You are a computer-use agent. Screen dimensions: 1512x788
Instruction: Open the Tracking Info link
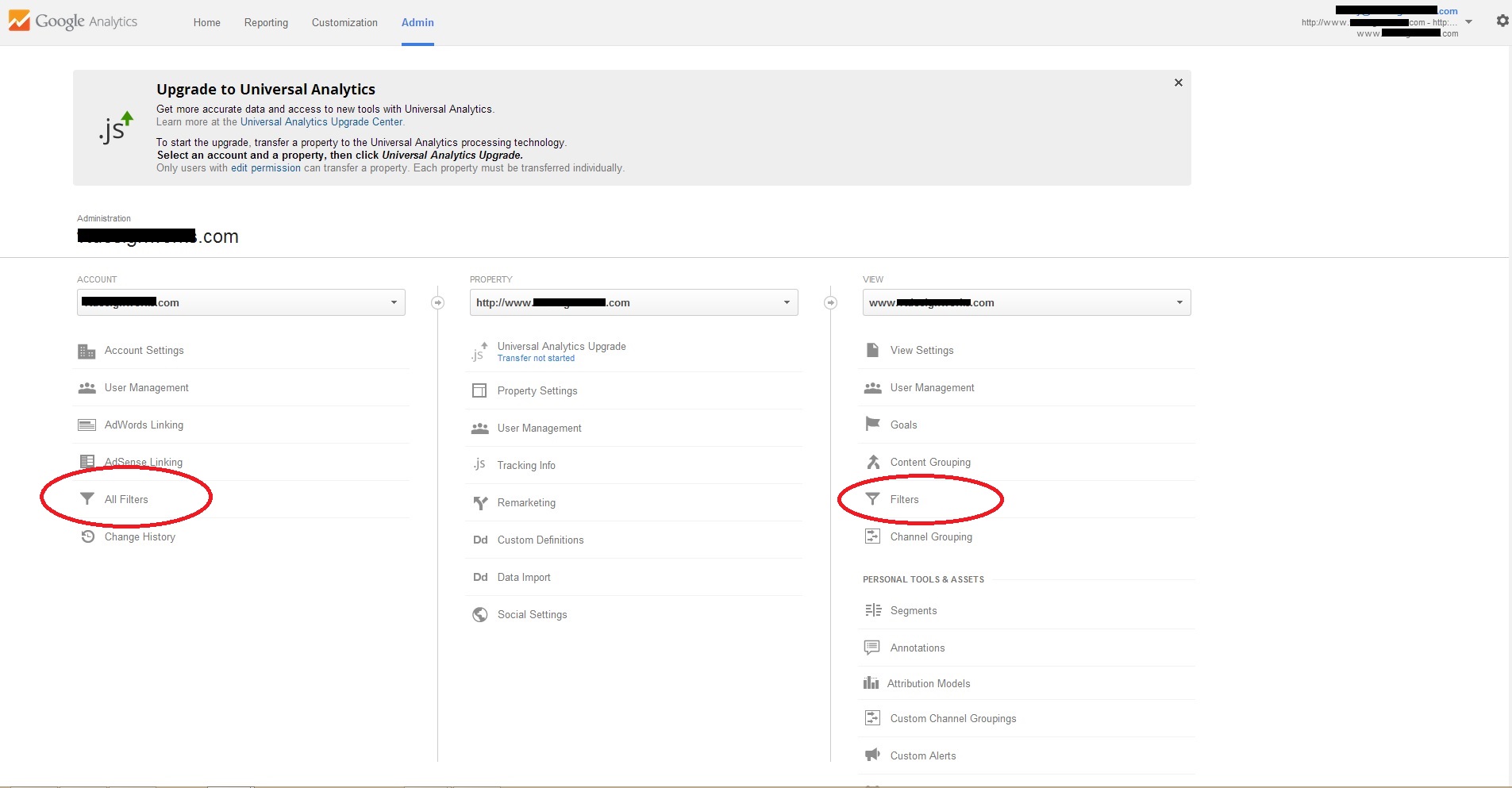pos(526,466)
